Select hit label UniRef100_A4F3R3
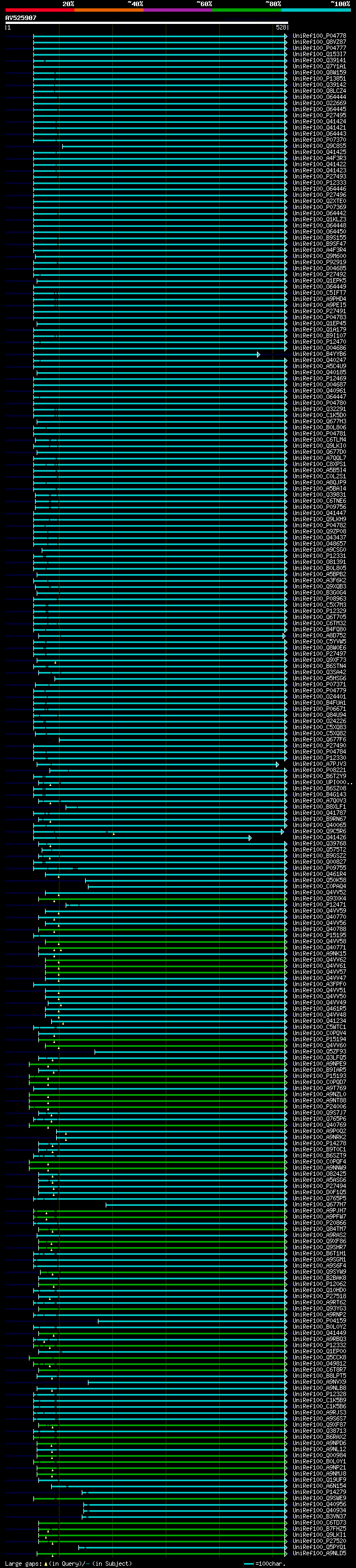 [x=319, y=159]
